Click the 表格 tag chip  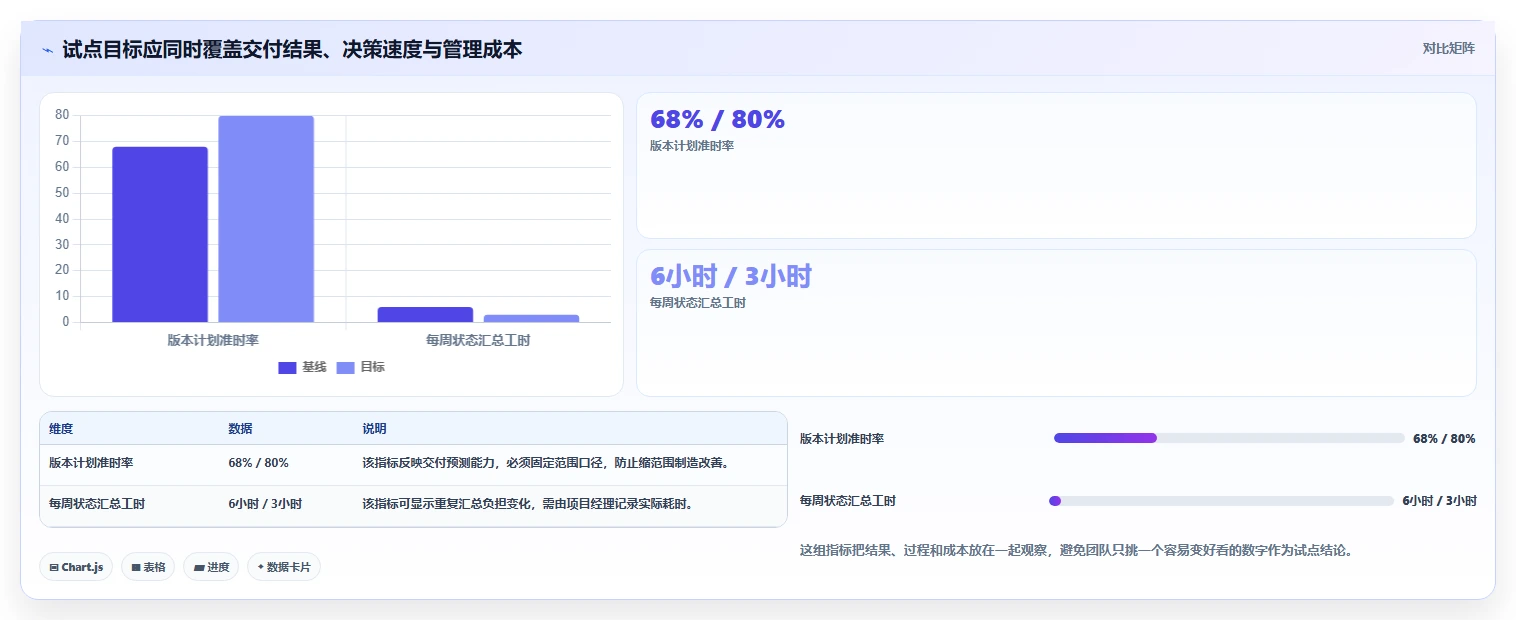(148, 567)
